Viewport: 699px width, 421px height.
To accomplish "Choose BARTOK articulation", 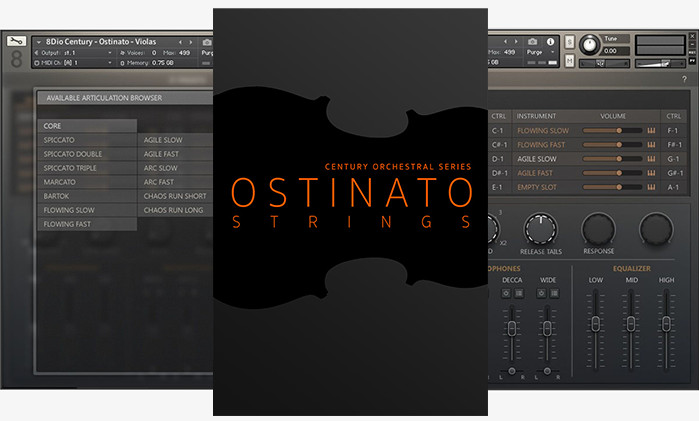I will (x=87, y=196).
